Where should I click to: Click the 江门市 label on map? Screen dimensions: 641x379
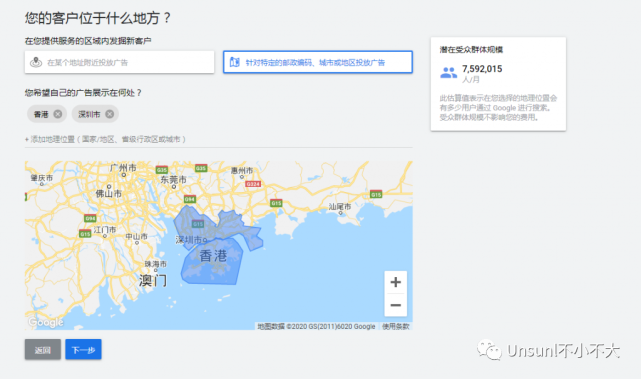(105, 230)
